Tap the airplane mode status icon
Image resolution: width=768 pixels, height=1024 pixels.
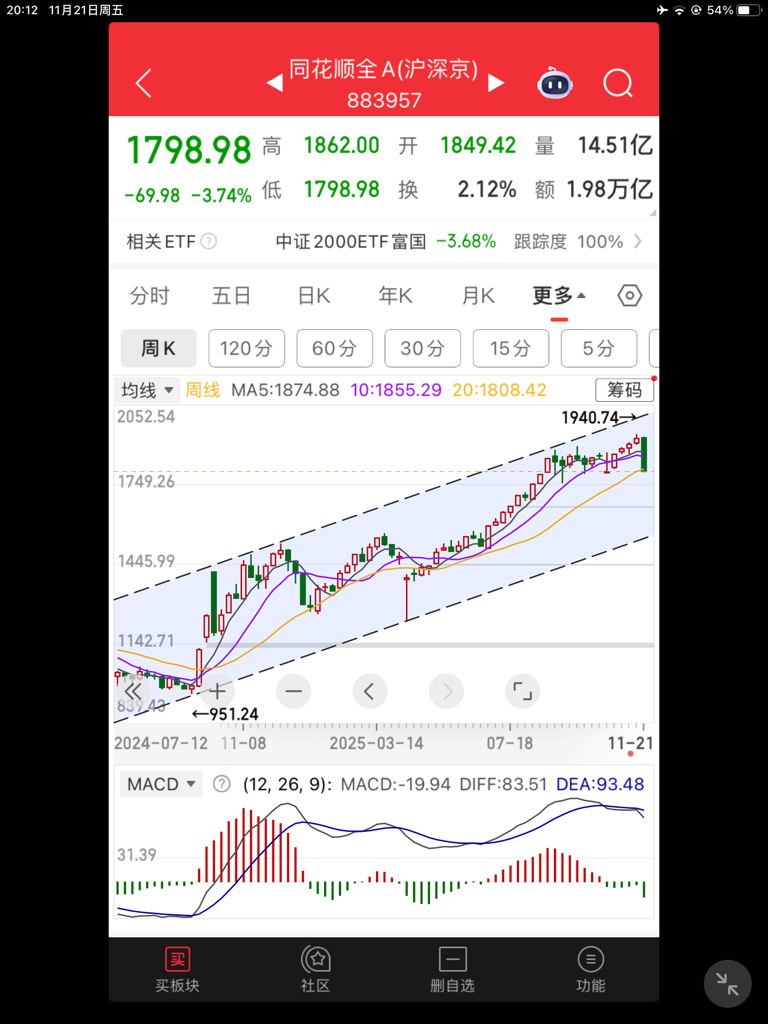662,10
